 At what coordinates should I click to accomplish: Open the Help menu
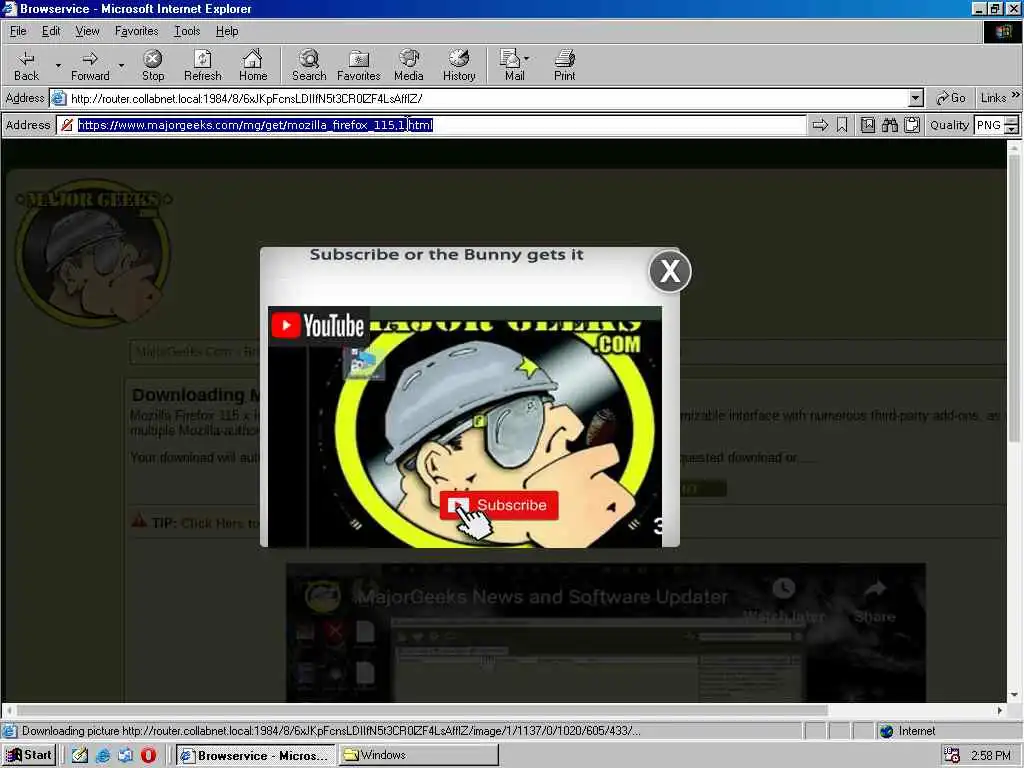[227, 31]
